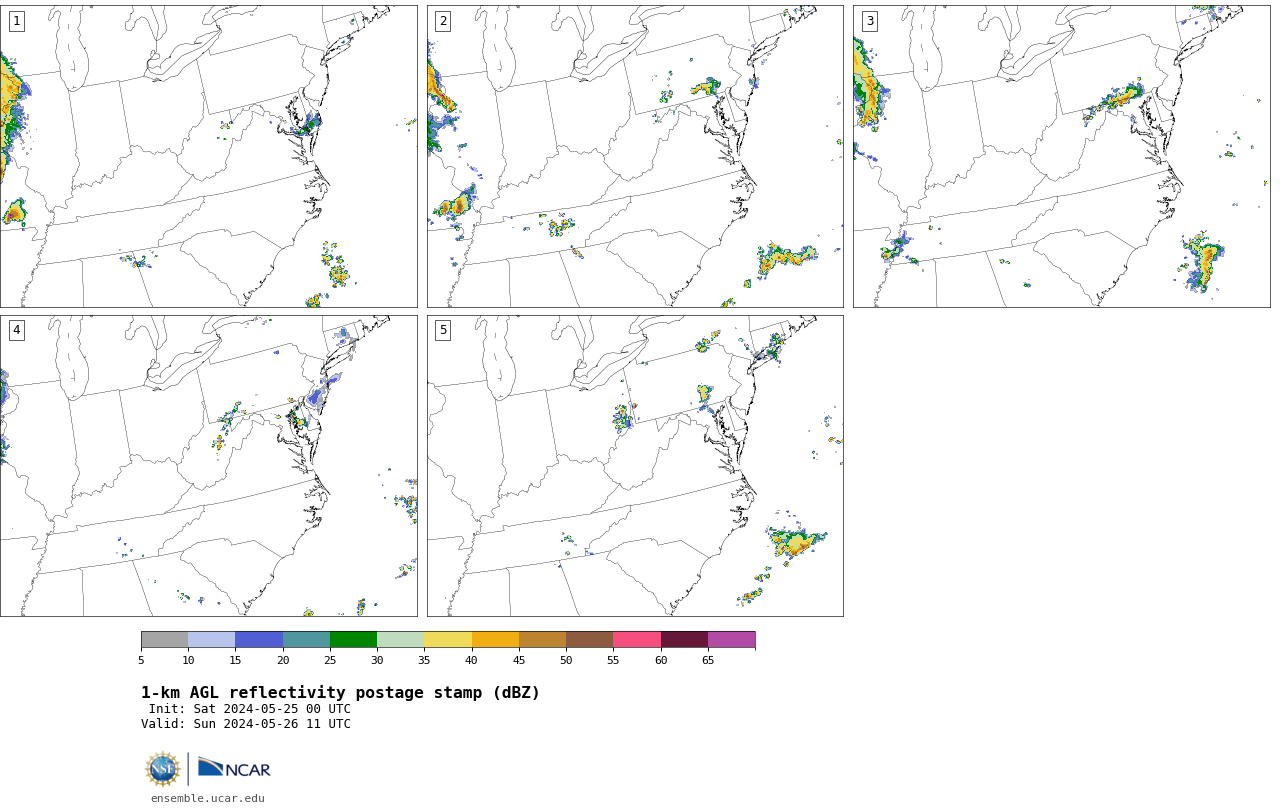Click the '5' tick label on colorbar
1280x809 pixels.
pos(141,660)
